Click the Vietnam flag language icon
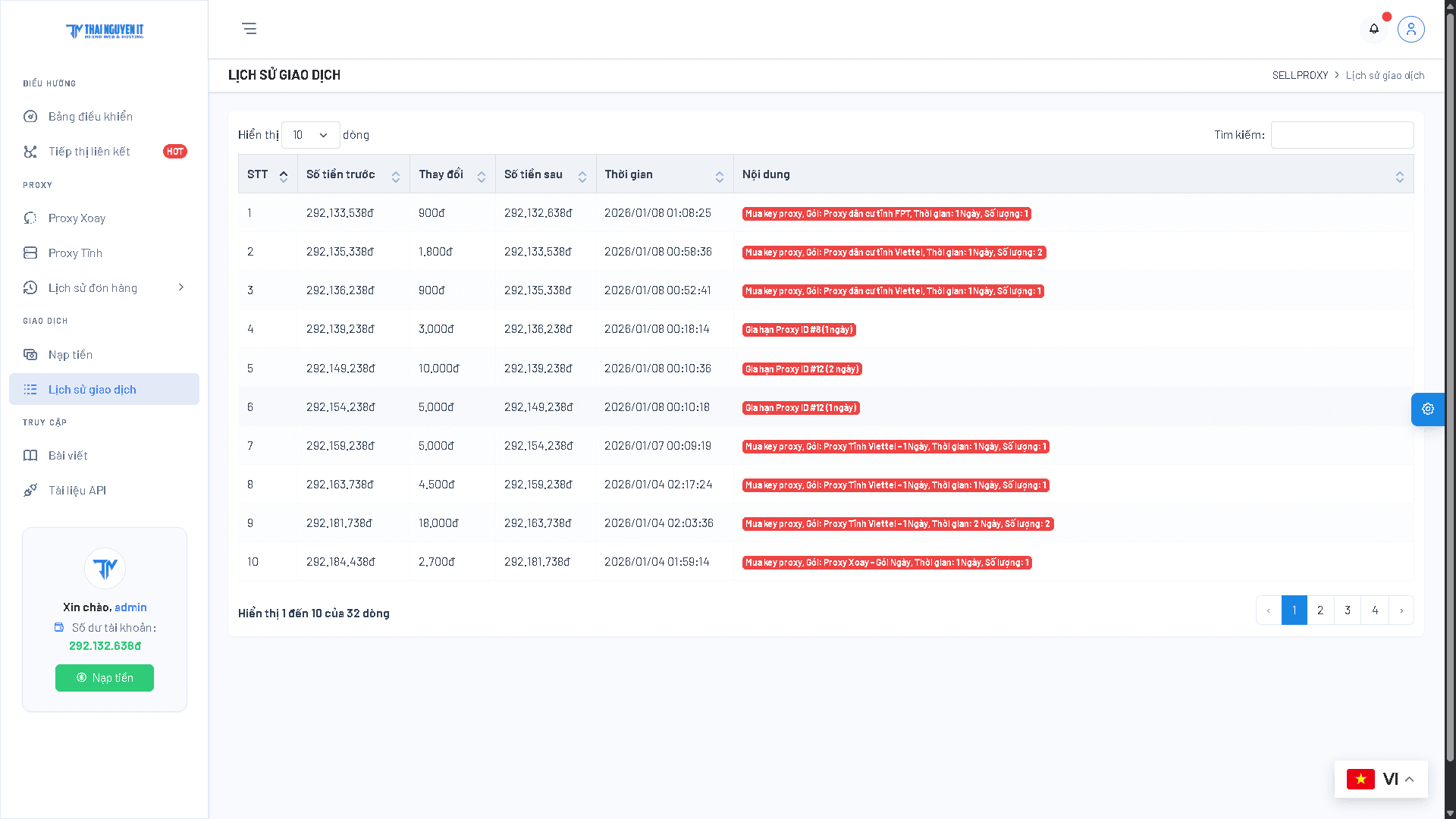This screenshot has height=819, width=1456. pyautogui.click(x=1360, y=779)
